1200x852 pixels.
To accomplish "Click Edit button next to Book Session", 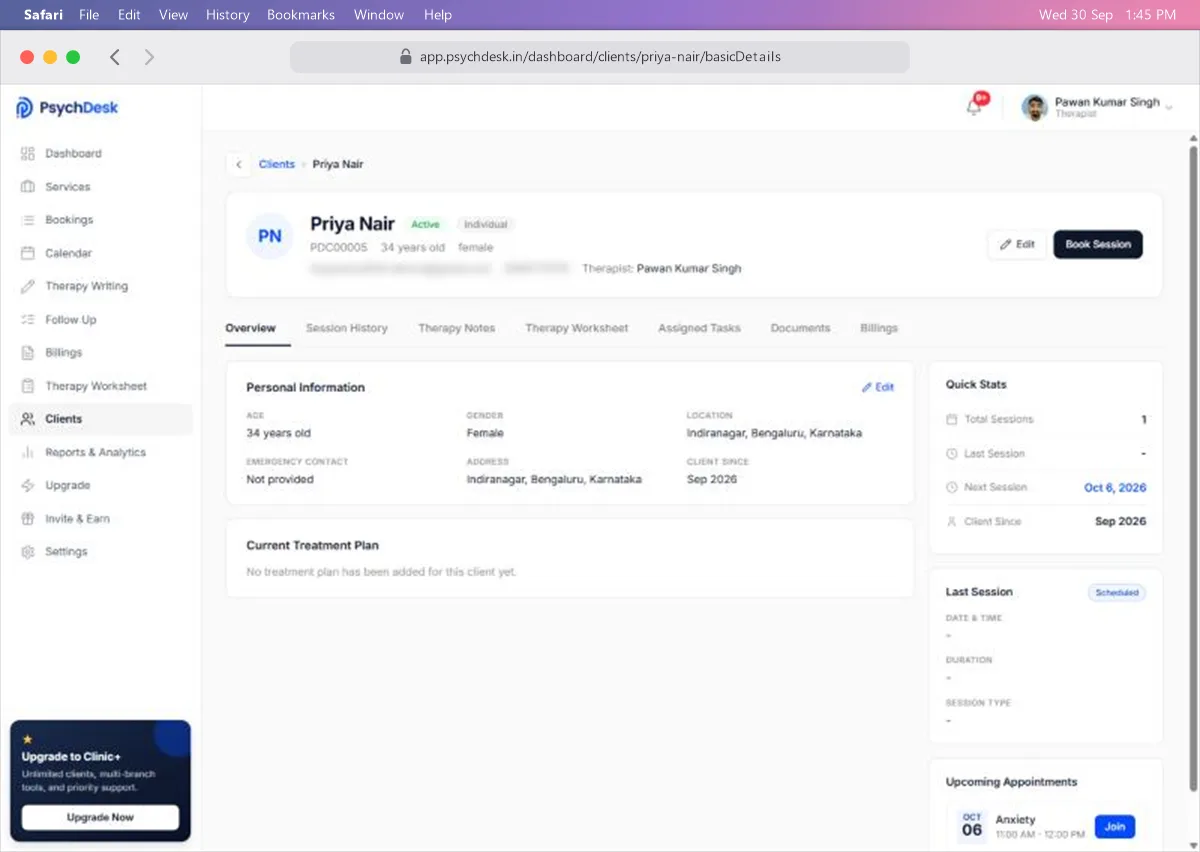I will [1018, 244].
